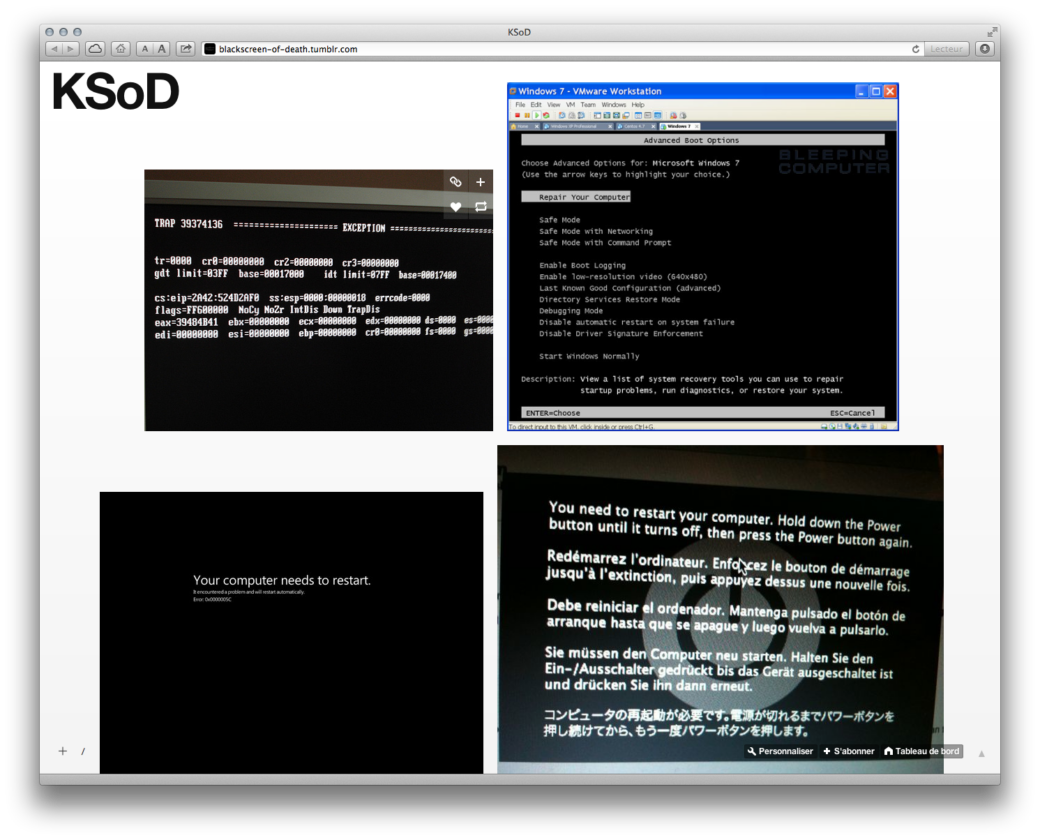Screen dimensions: 1040x840
Task: Open the Your computer needs to restart image
Action: [x=291, y=632]
